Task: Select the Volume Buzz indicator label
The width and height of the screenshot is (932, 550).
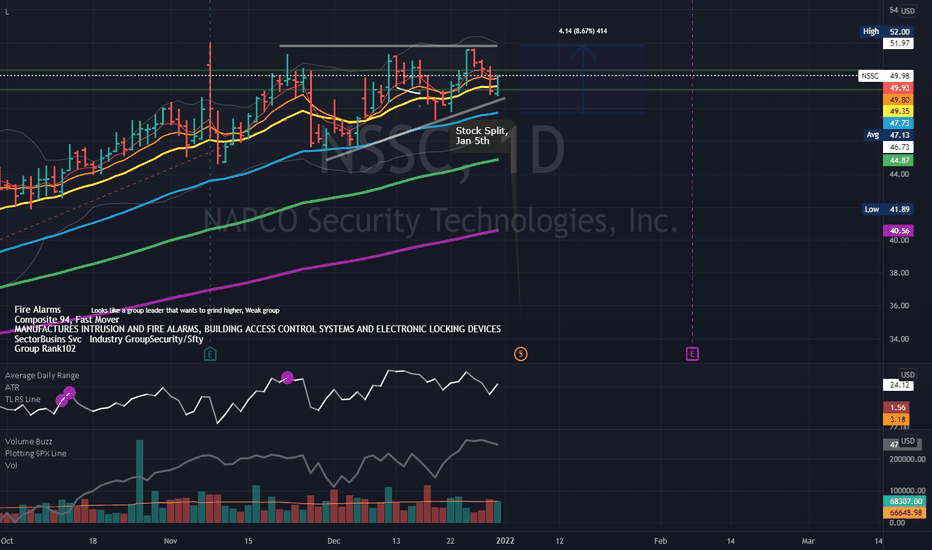Action: pos(29,441)
